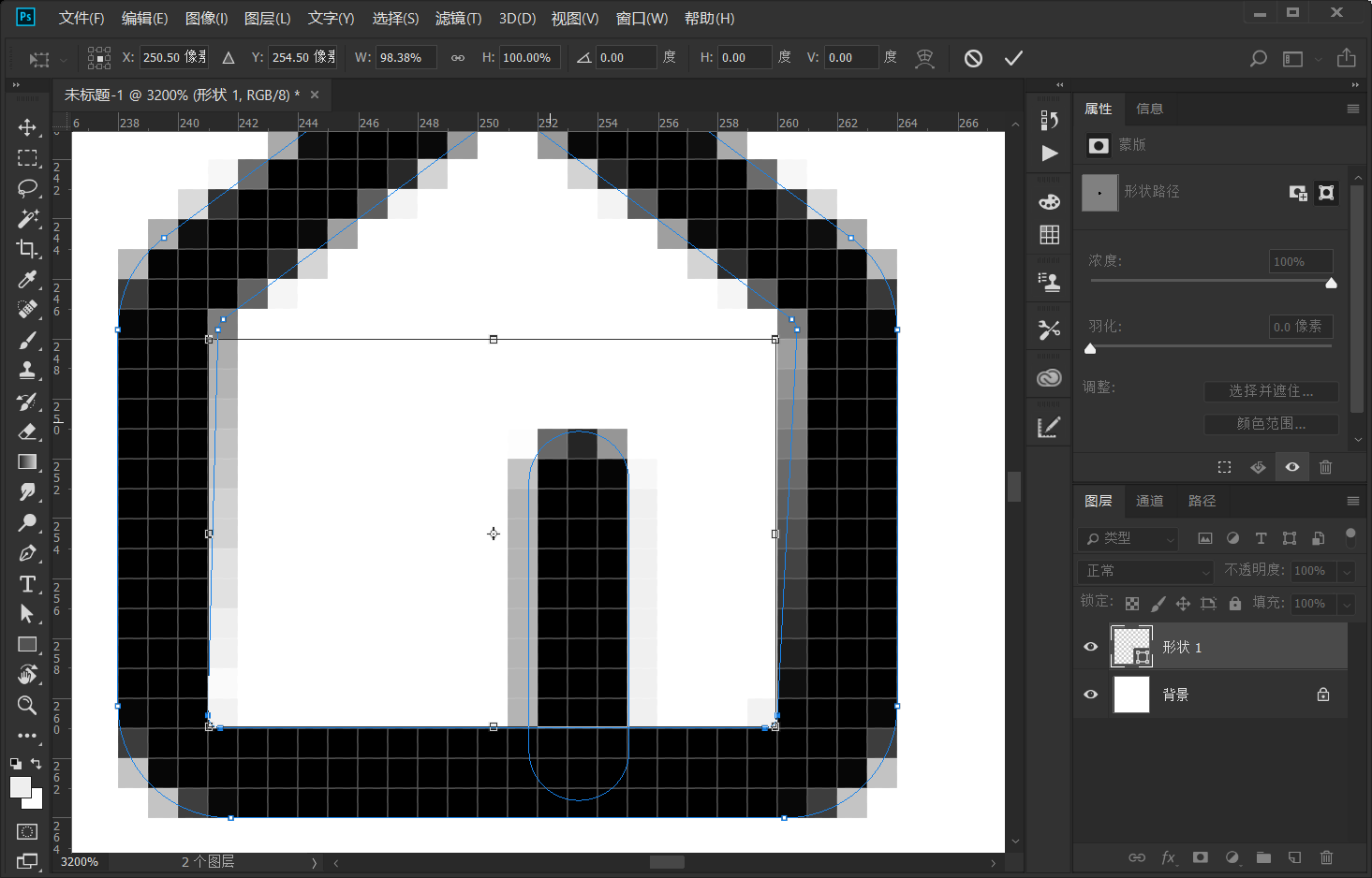The height and width of the screenshot is (878, 1372).
Task: Select the Horizontal Type tool
Action: click(x=27, y=584)
